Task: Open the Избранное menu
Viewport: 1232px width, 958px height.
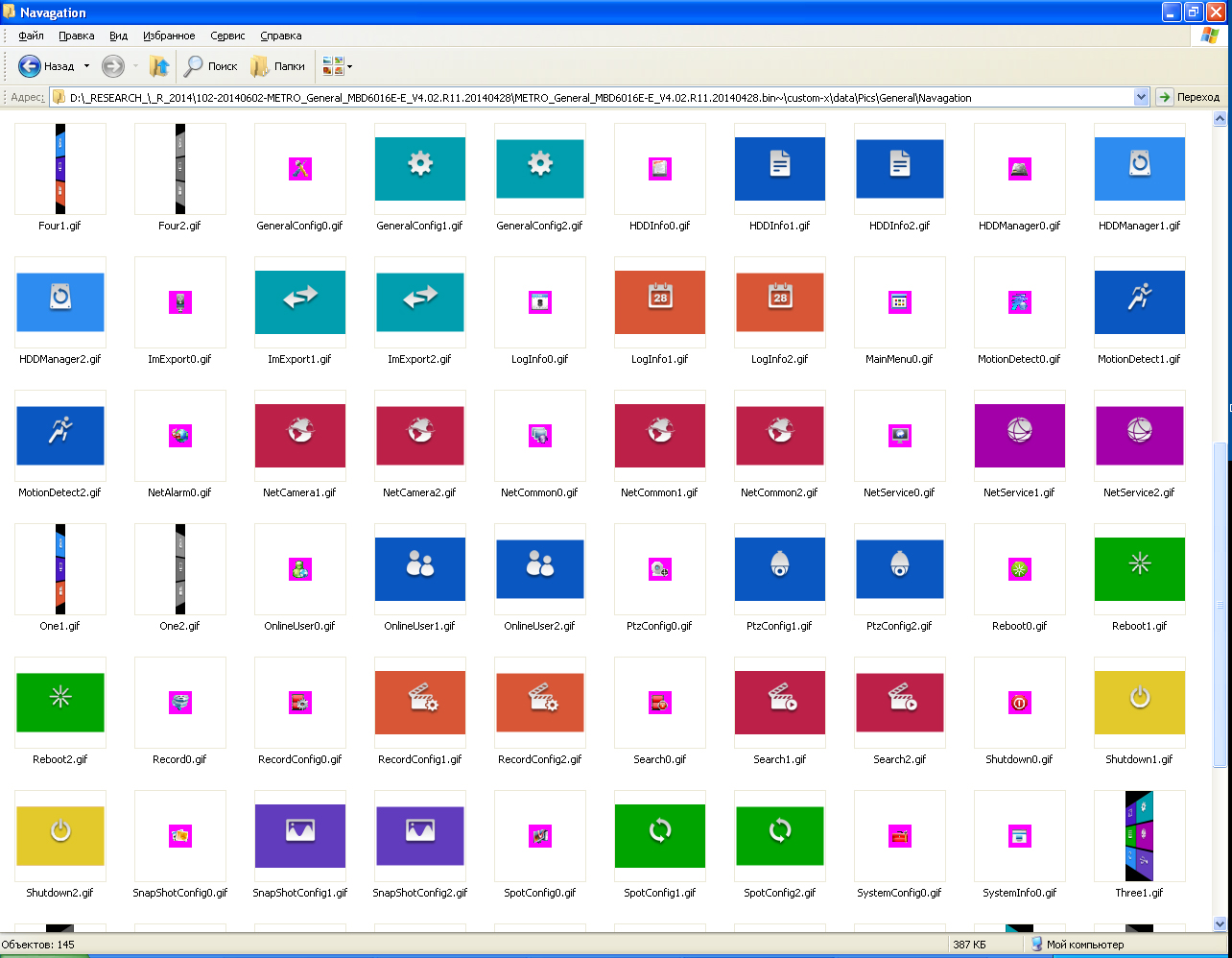Action: pos(169,36)
